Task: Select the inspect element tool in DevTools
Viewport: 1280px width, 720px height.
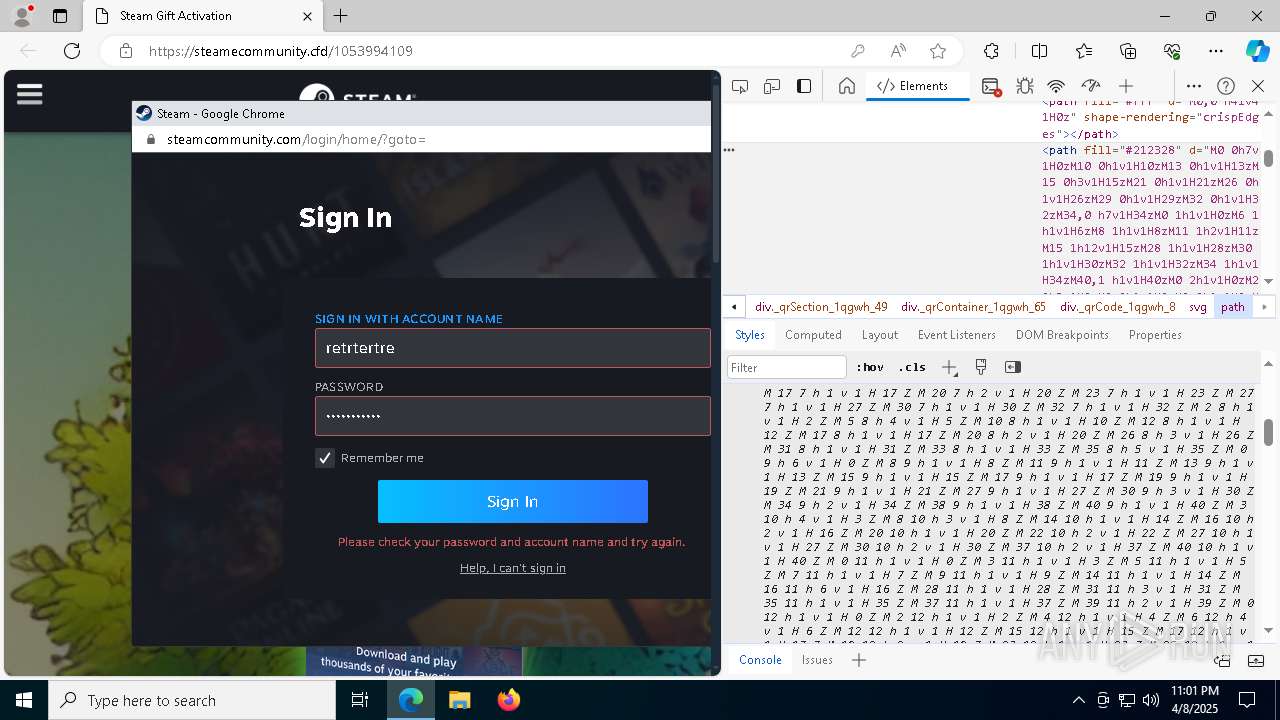Action: pos(740,86)
